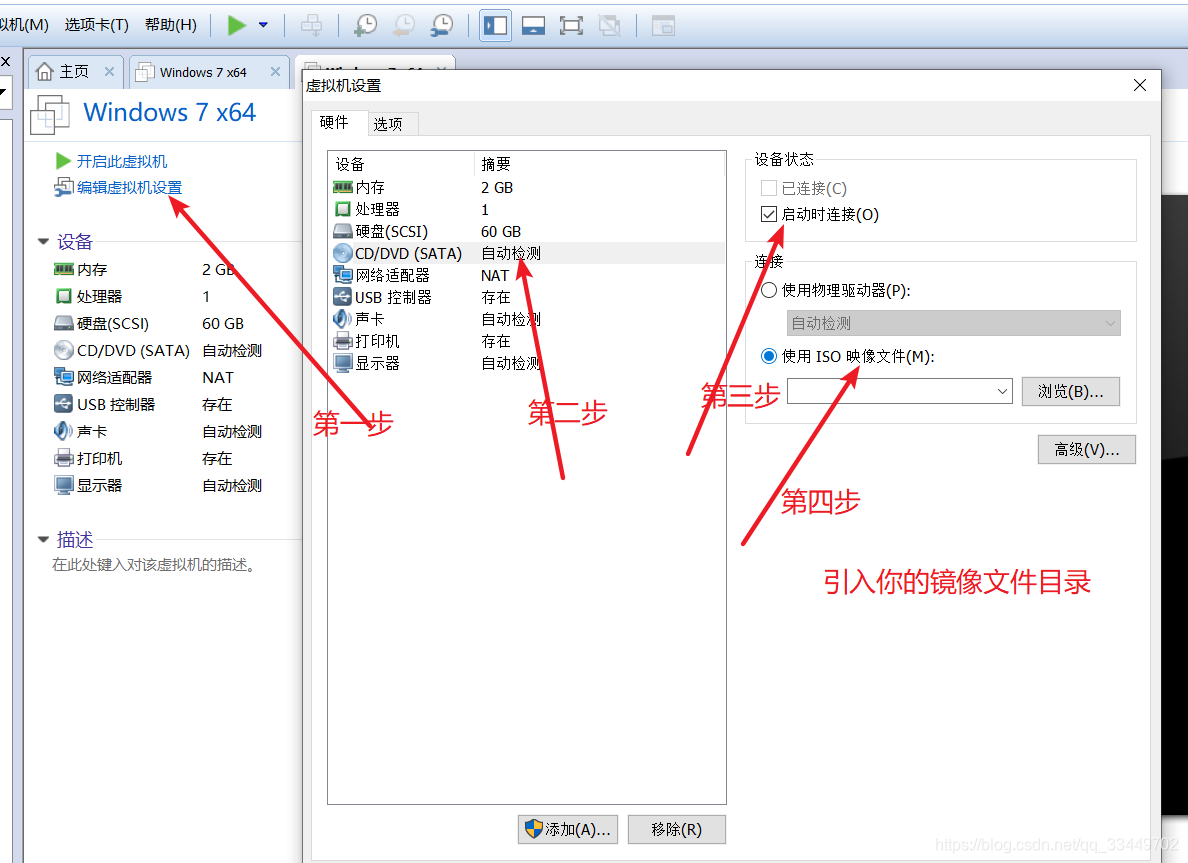This screenshot has height=863, width=1188.
Task: Close the 主页 tab
Action: click(109, 71)
